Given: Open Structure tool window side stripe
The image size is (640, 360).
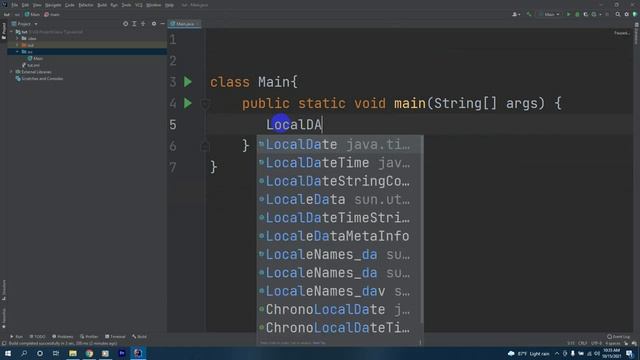Looking at the screenshot, I should pos(4,290).
